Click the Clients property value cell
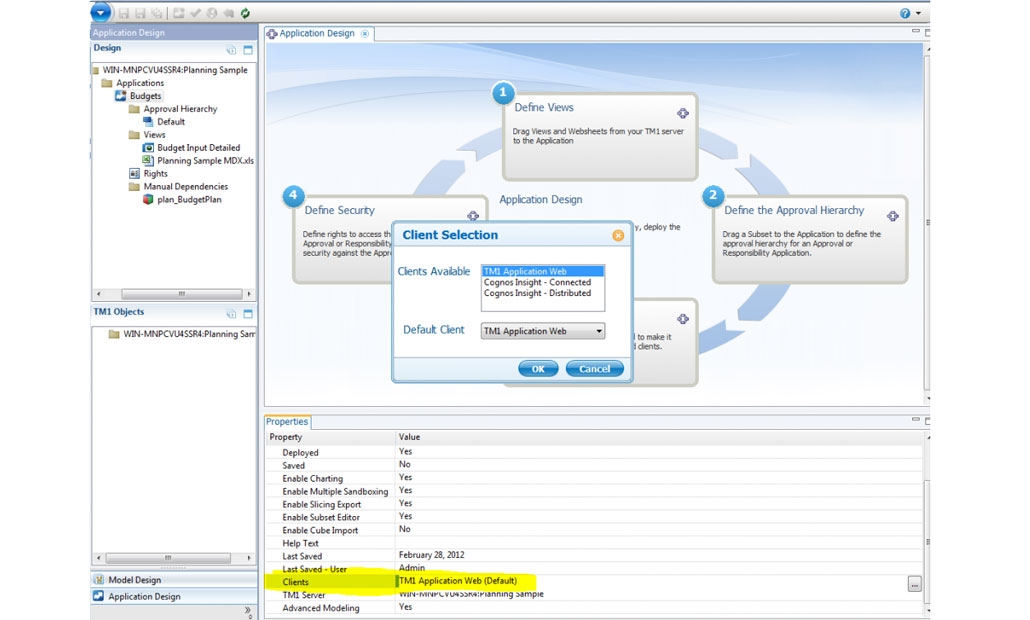This screenshot has width=1030, height=620. click(x=650, y=581)
